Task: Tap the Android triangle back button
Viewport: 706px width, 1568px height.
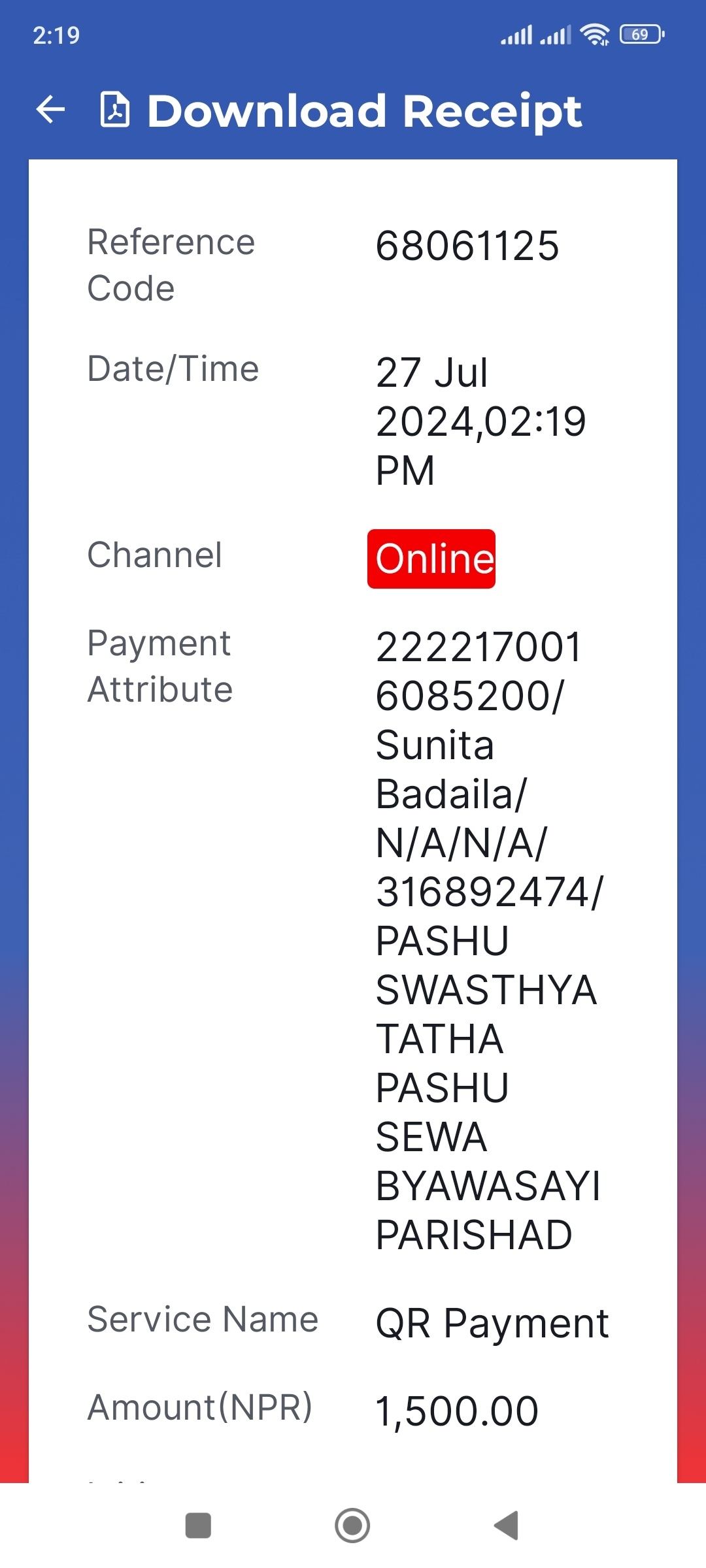Action: (506, 1526)
